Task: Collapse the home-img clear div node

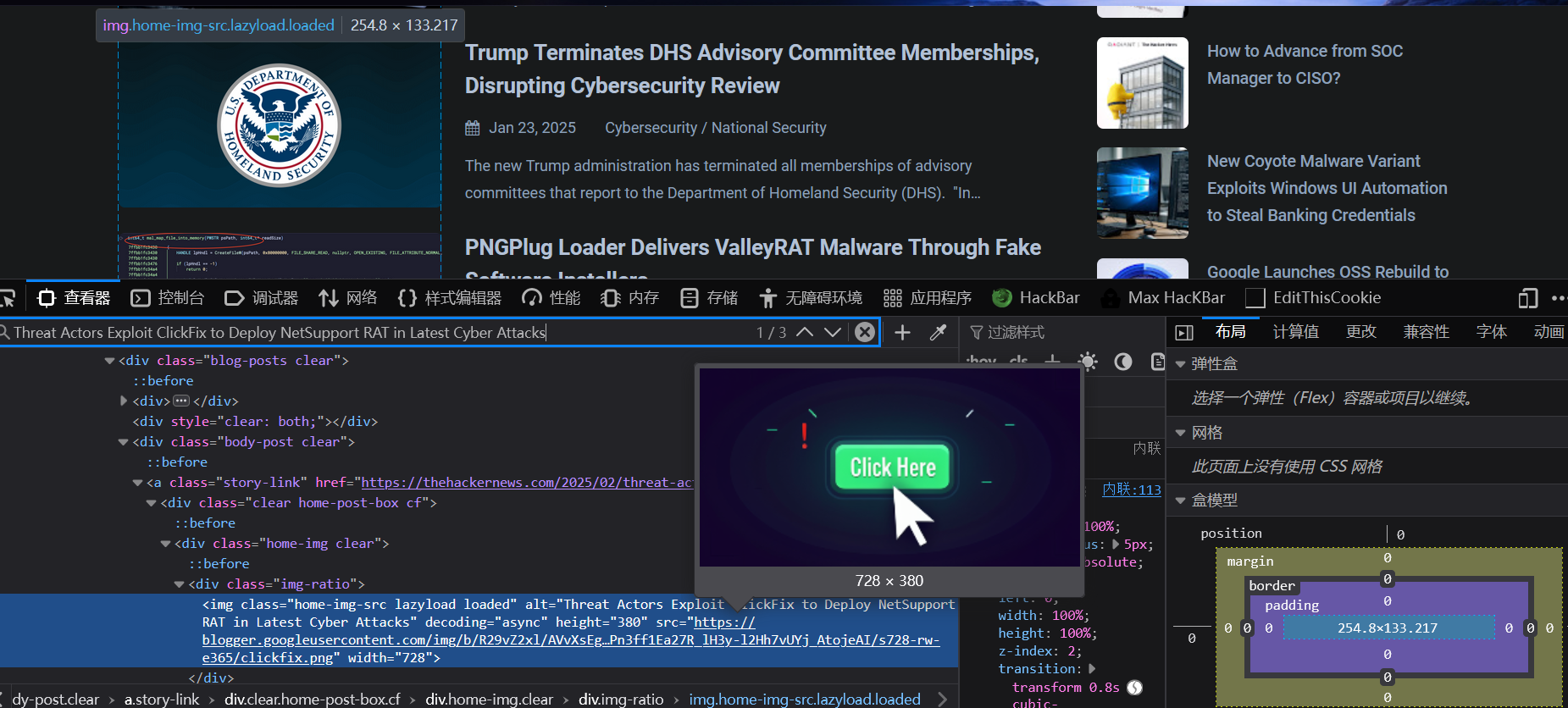Action: click(x=166, y=544)
